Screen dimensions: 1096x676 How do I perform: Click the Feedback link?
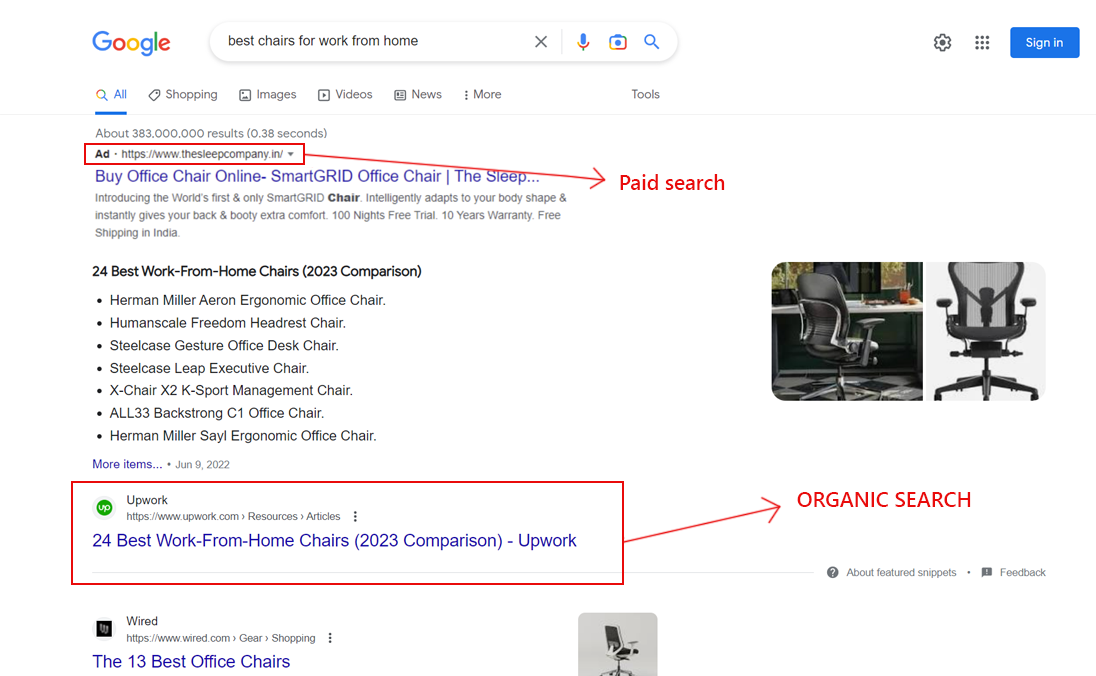1023,573
